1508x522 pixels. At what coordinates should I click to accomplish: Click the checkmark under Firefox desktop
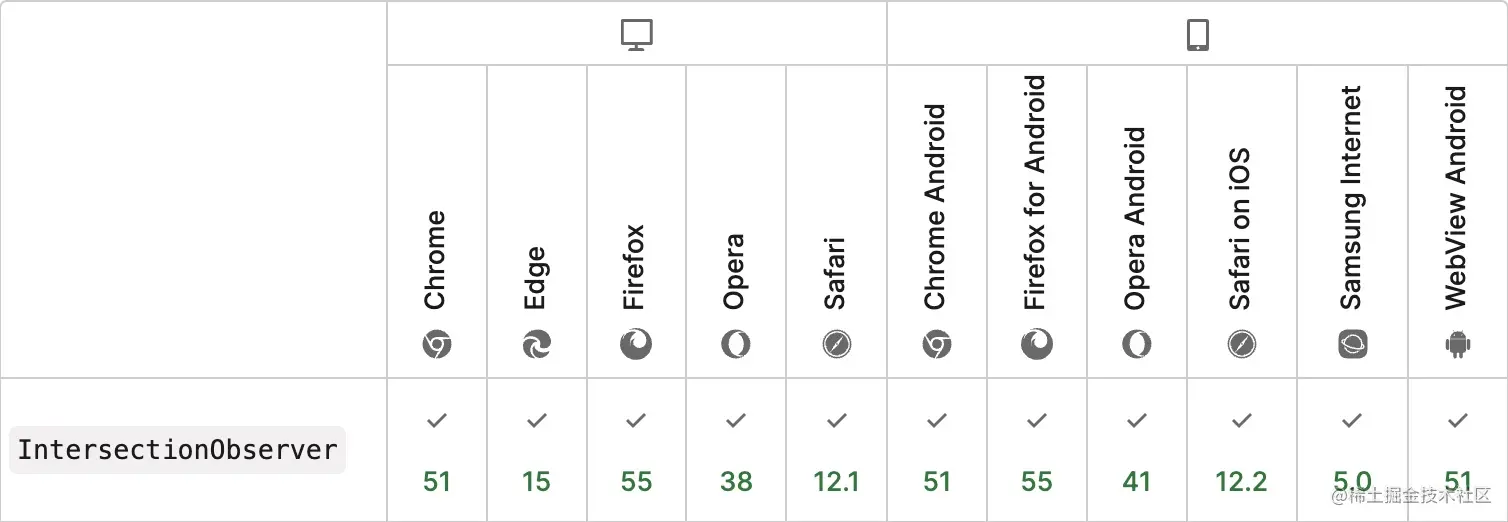(636, 421)
